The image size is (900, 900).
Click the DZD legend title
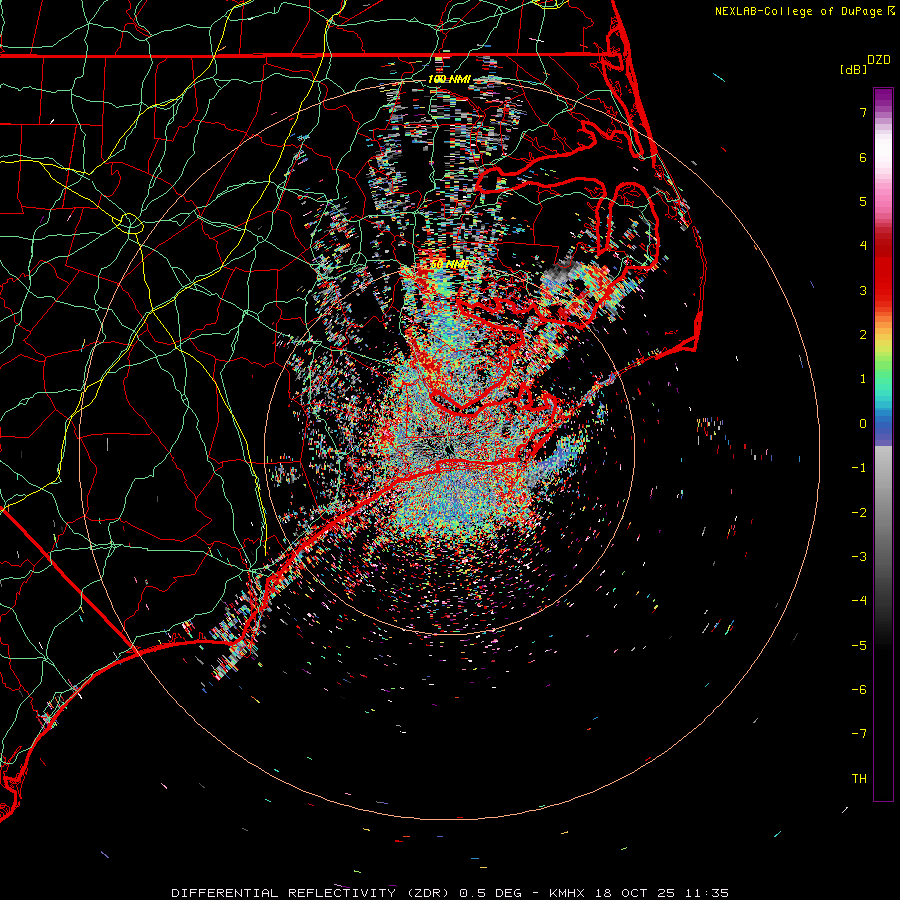879,60
